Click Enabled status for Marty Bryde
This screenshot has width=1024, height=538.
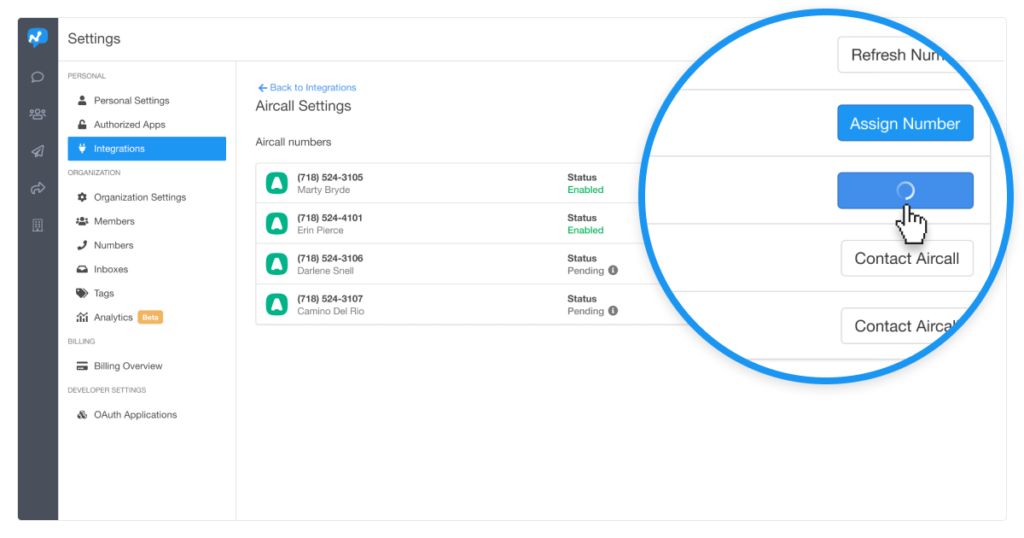pos(585,190)
